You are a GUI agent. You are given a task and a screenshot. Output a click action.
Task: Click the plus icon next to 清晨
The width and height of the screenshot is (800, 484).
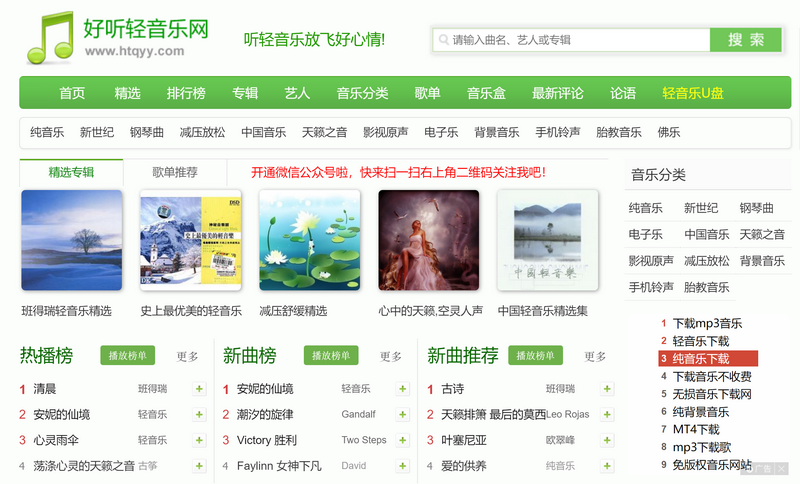[x=199, y=388]
